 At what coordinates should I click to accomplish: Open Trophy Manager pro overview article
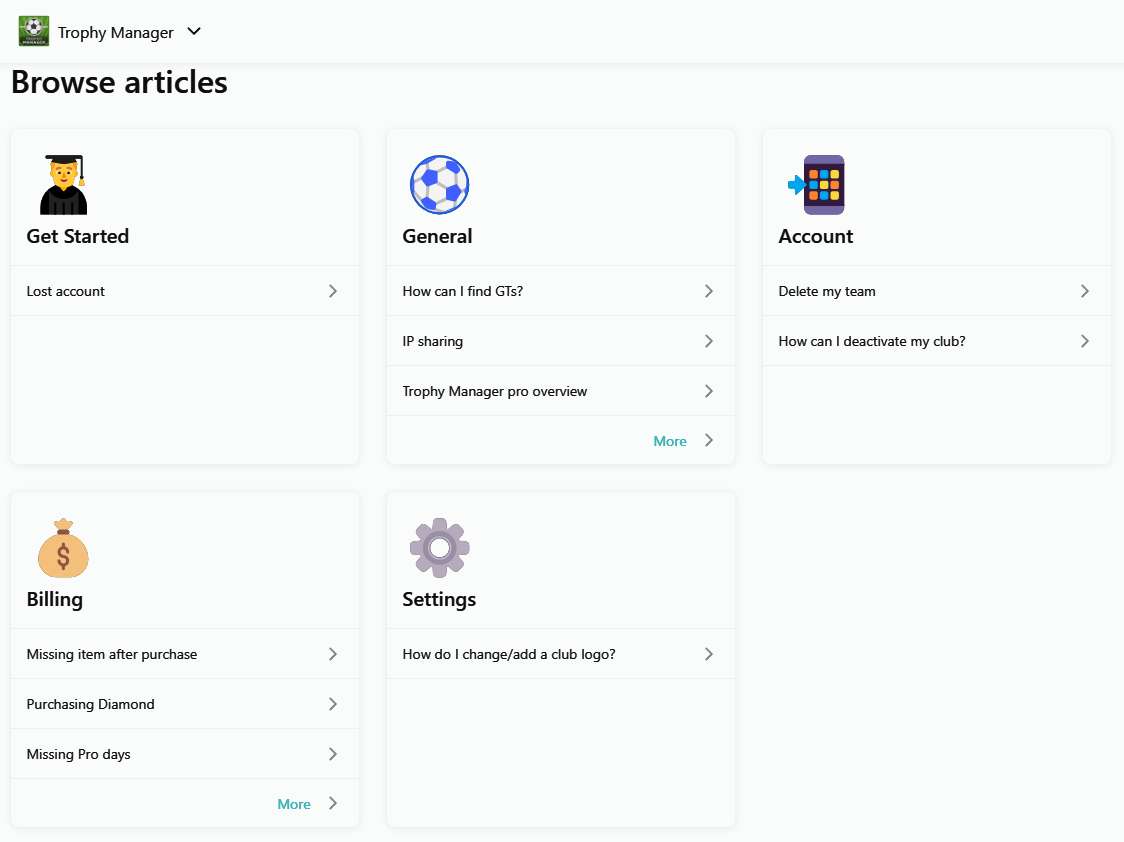pyautogui.click(x=561, y=391)
